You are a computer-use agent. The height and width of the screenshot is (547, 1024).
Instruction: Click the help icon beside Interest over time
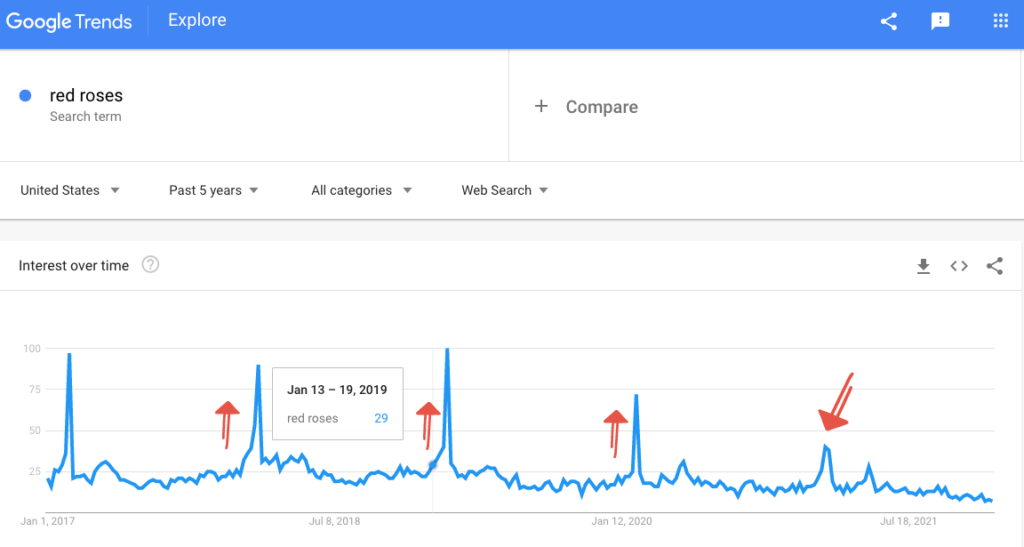151,265
